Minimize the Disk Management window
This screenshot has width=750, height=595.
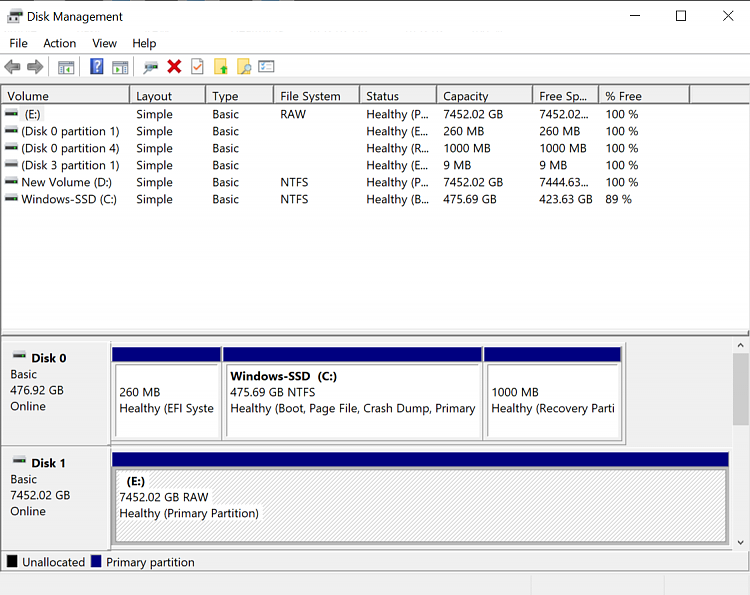point(635,16)
